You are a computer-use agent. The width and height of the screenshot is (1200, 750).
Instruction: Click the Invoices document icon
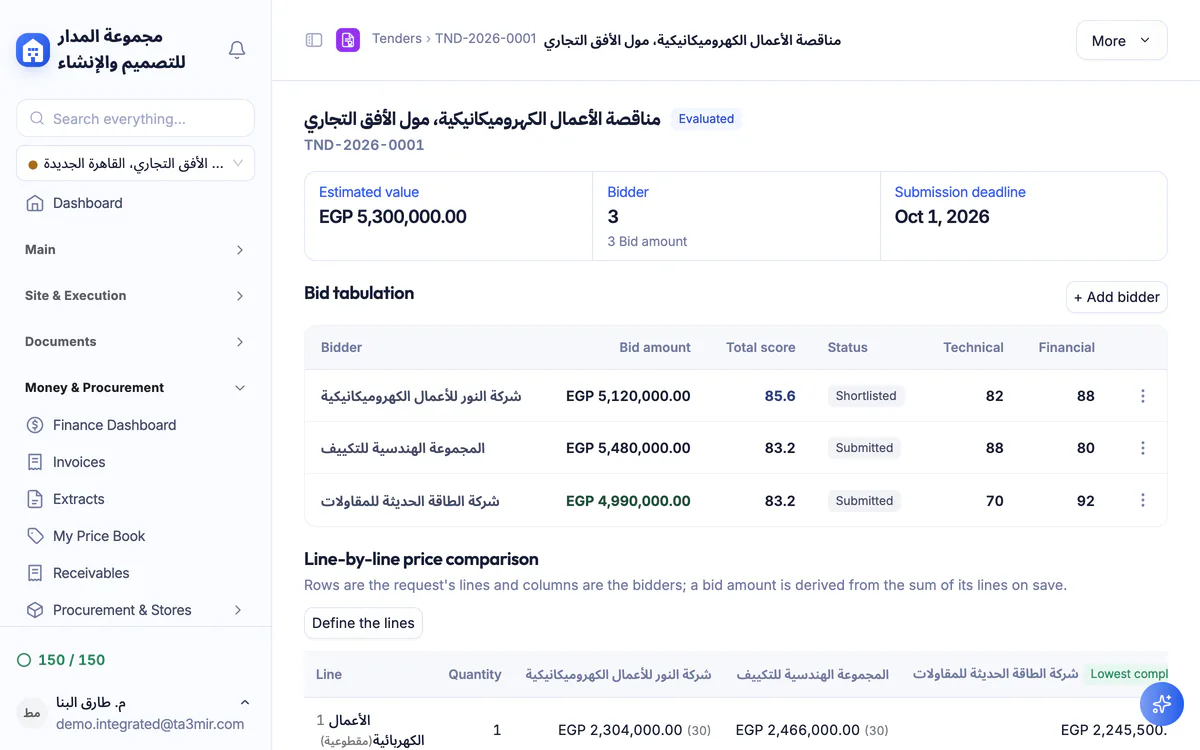[35, 462]
